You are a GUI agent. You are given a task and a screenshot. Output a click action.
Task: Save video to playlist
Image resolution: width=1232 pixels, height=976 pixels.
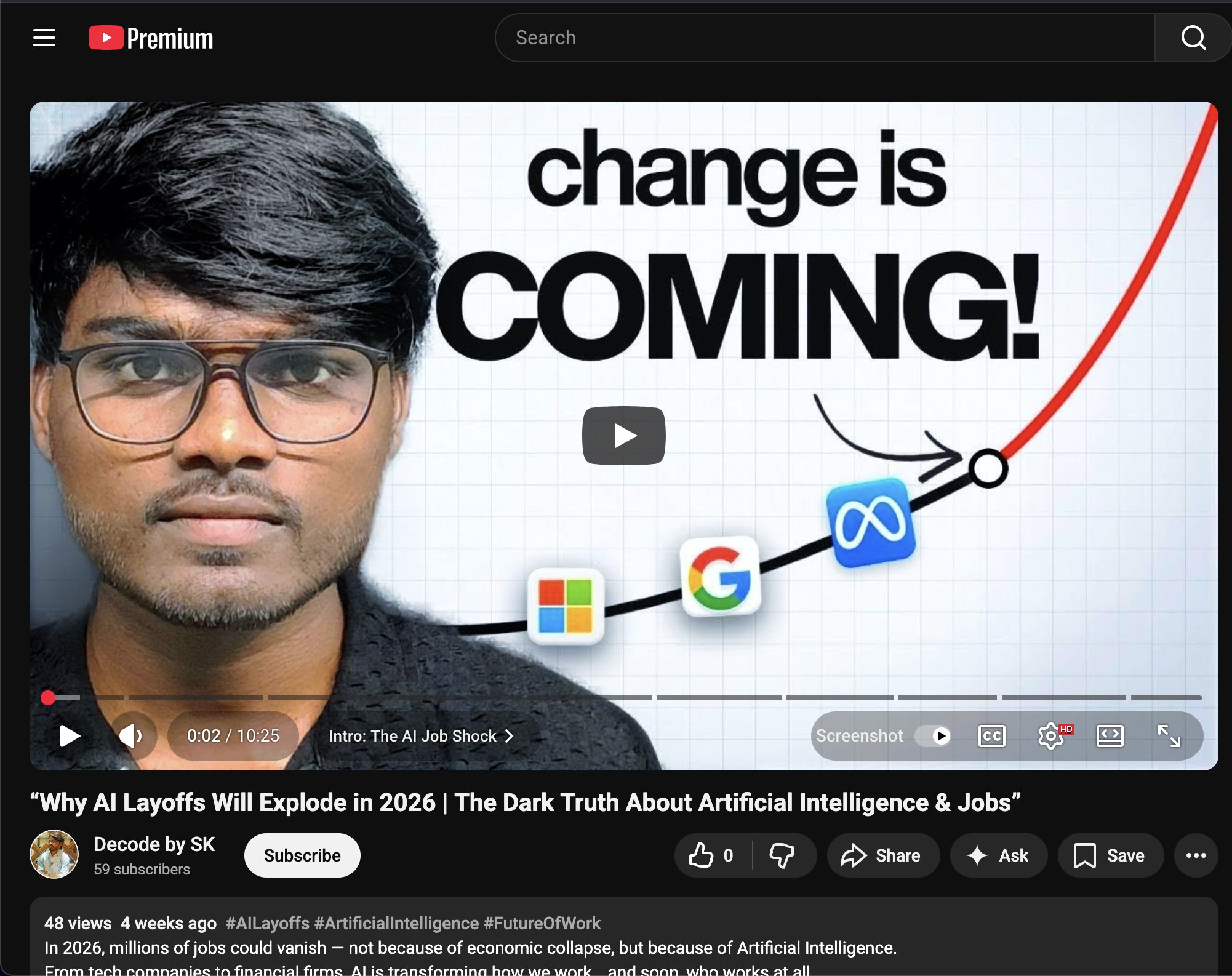tap(1110, 855)
